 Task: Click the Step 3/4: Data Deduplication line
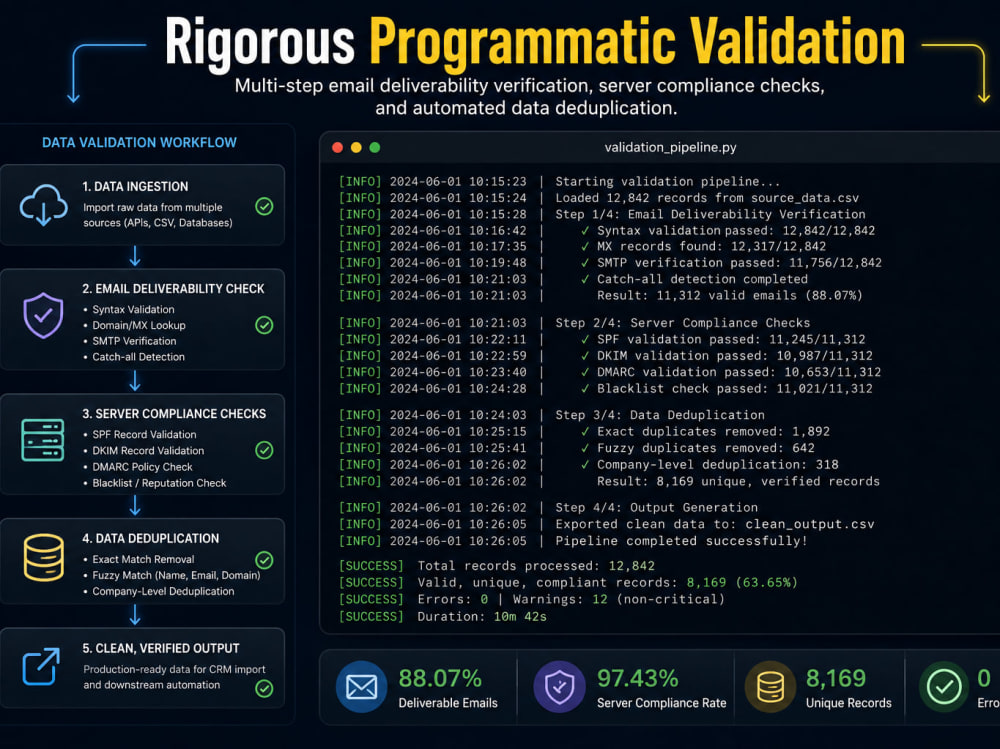[x=660, y=415]
